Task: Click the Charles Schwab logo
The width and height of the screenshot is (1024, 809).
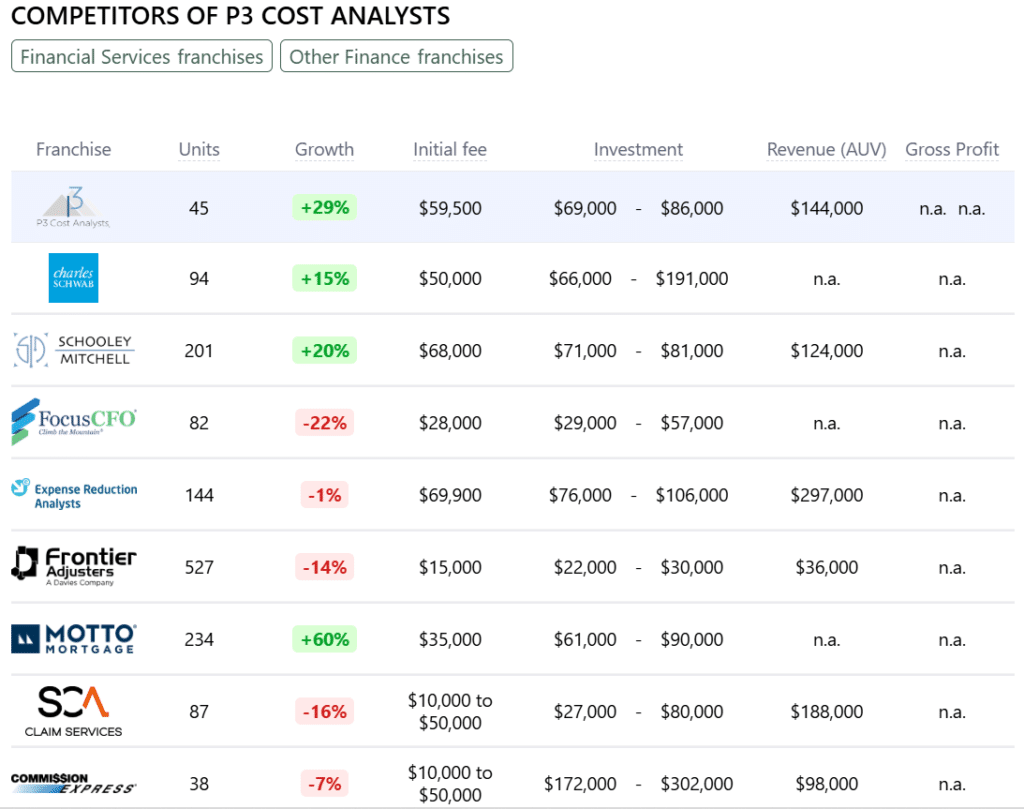Action: [73, 278]
